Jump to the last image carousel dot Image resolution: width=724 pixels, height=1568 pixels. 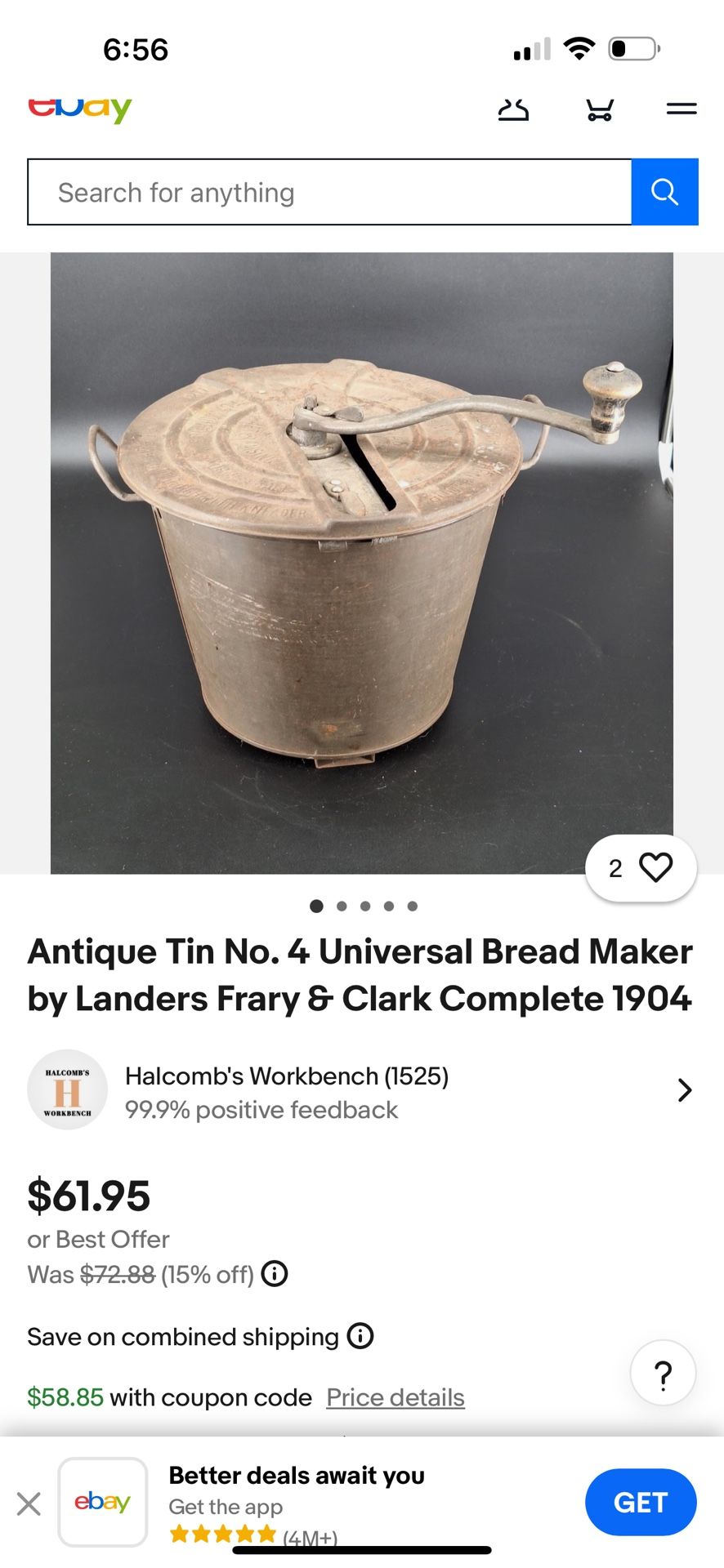coord(413,906)
